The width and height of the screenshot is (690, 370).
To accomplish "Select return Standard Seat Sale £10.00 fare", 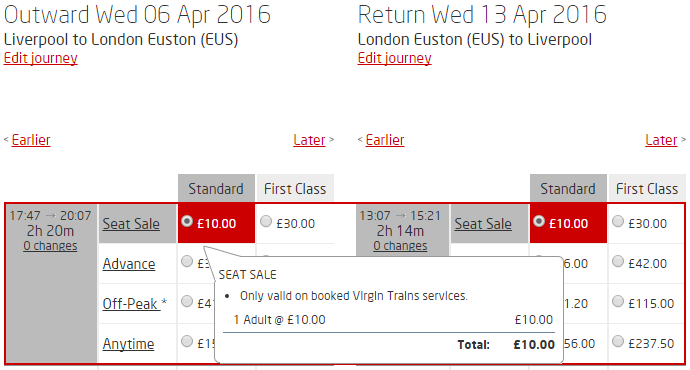I will (539, 221).
